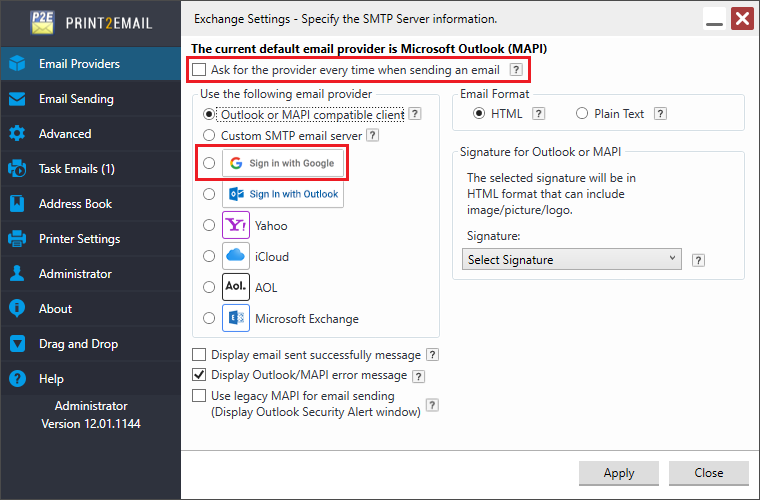760x500 pixels.
Task: Show help for Display email sent successfully
Action: 432,355
